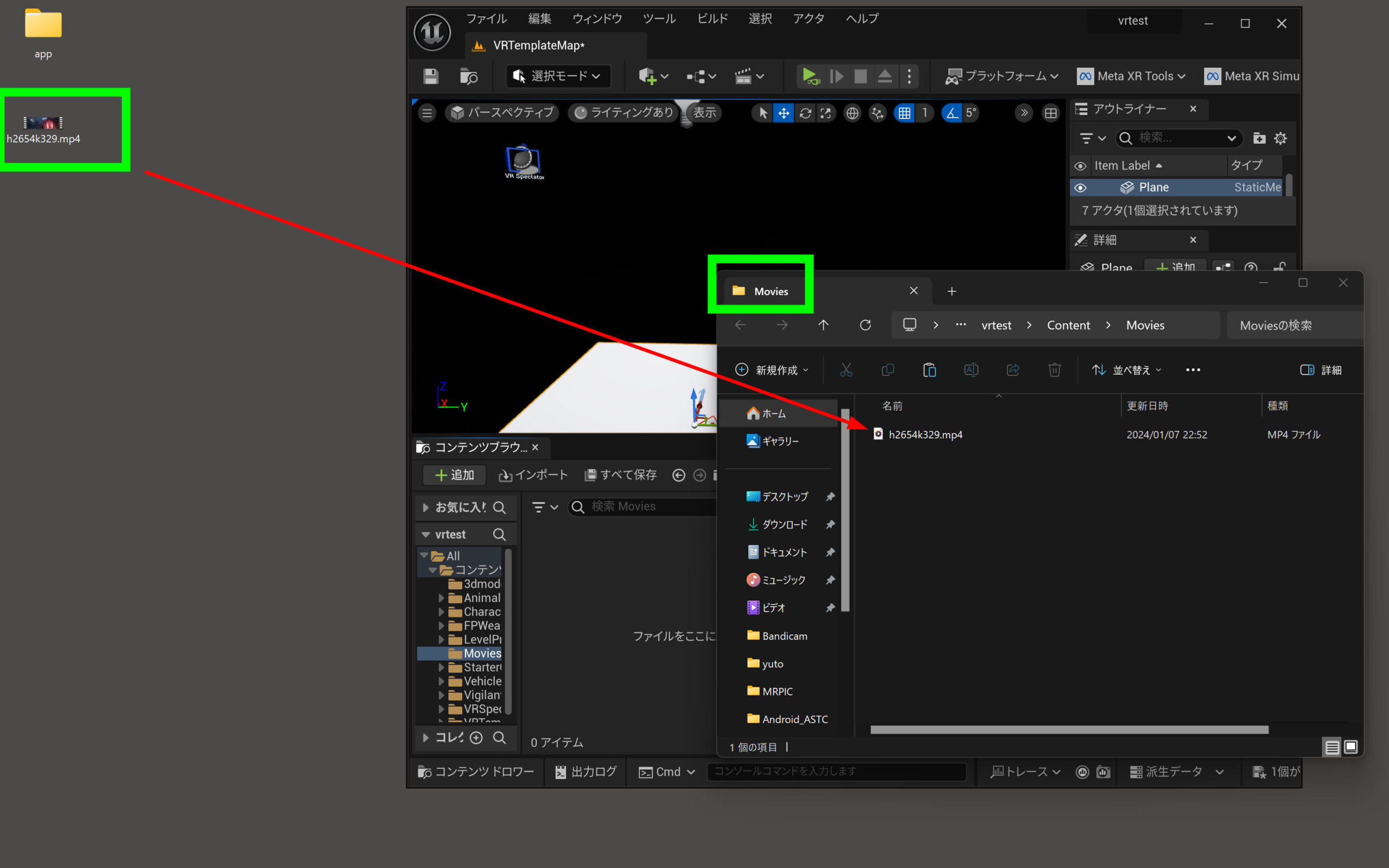Toggle grid snapping in the viewport
The image size is (1389, 868).
click(904, 113)
